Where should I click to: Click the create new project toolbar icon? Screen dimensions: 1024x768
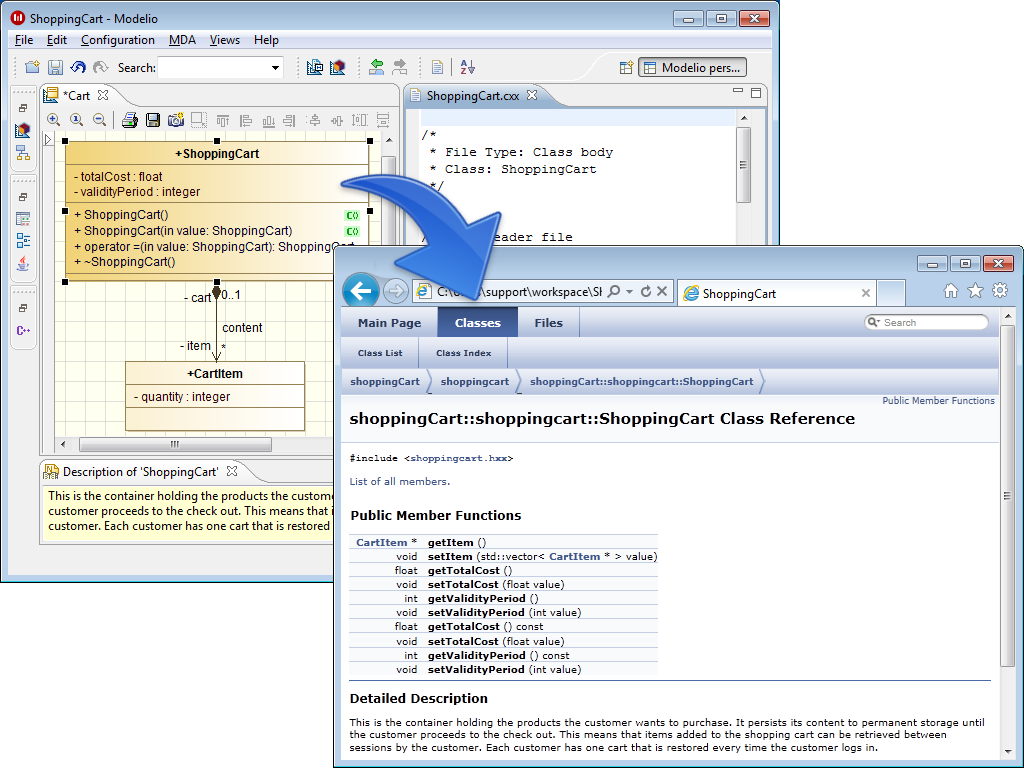click(32, 67)
